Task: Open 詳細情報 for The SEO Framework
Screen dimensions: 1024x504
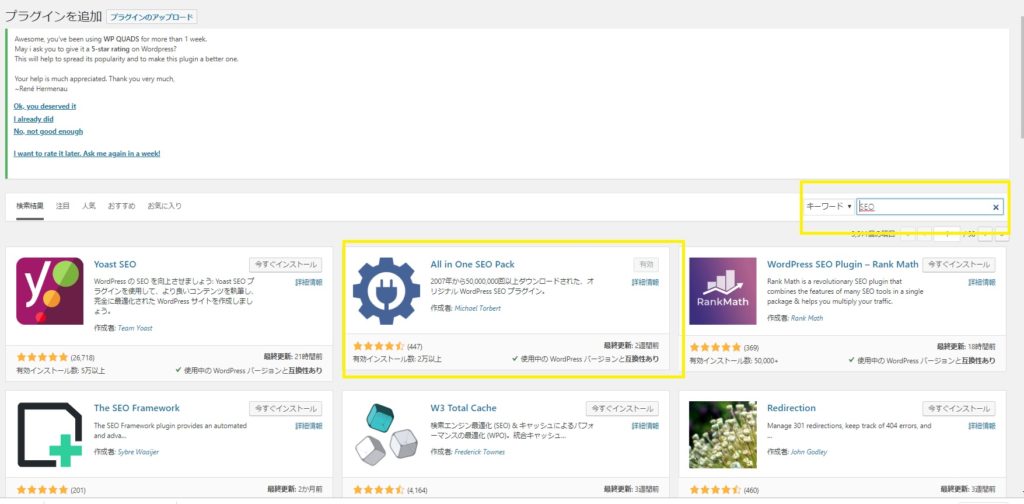Action: point(309,426)
